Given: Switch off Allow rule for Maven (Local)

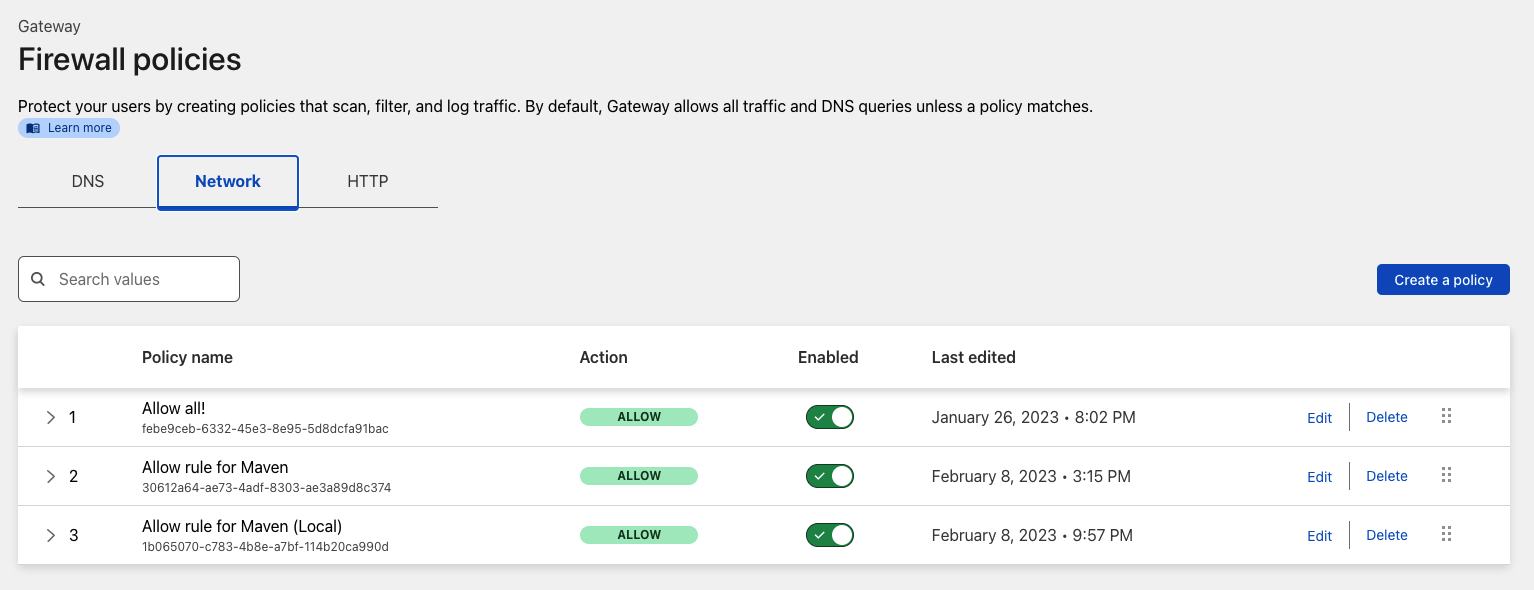Looking at the screenshot, I should 829,535.
